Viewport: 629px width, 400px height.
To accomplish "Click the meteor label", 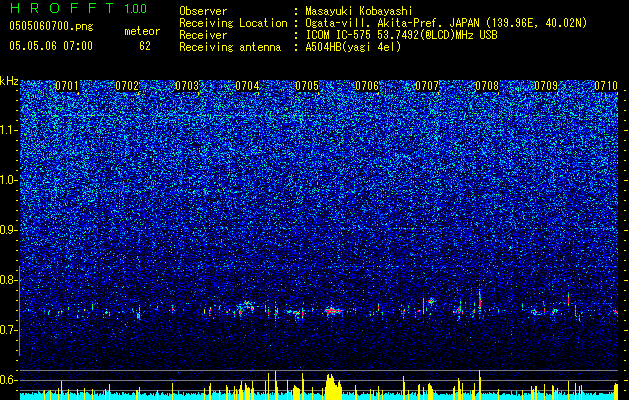I will click(142, 31).
